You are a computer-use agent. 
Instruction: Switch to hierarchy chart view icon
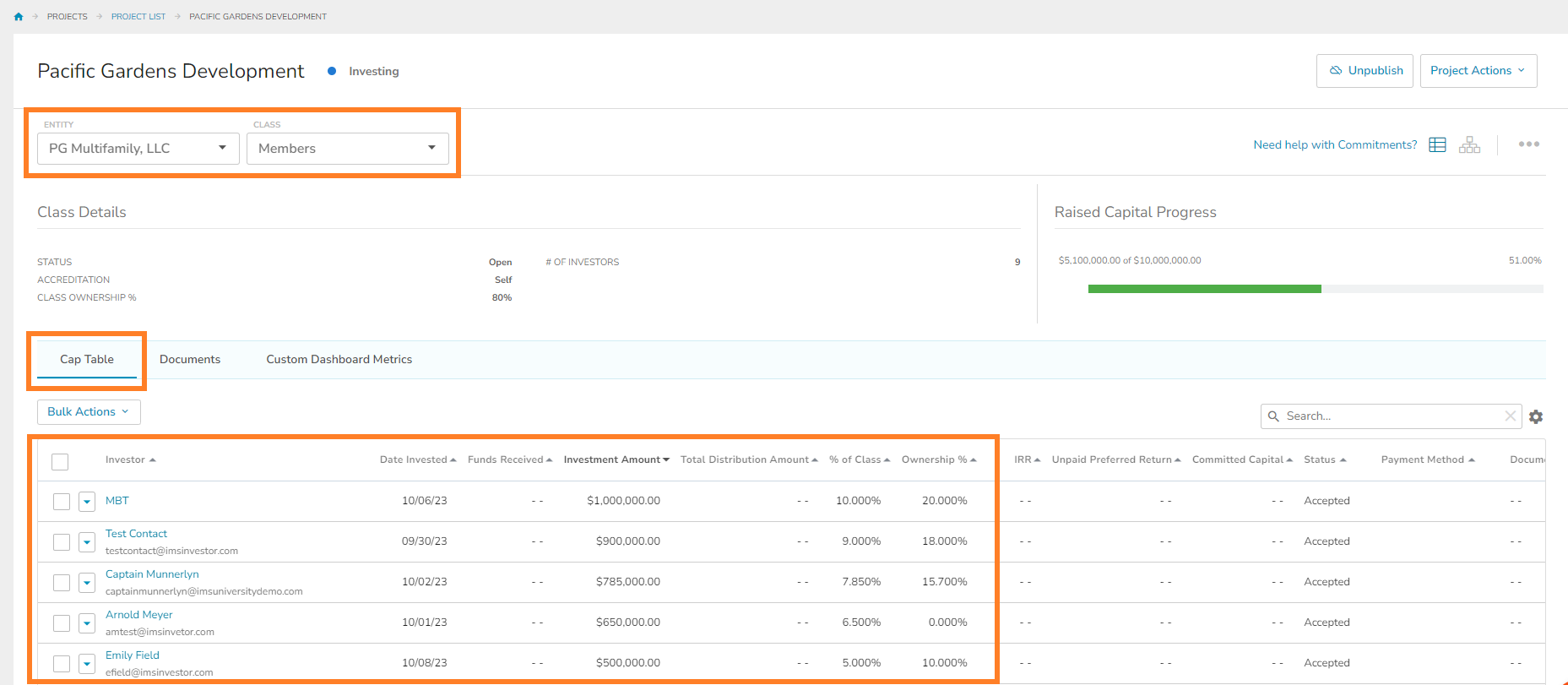click(x=1469, y=144)
